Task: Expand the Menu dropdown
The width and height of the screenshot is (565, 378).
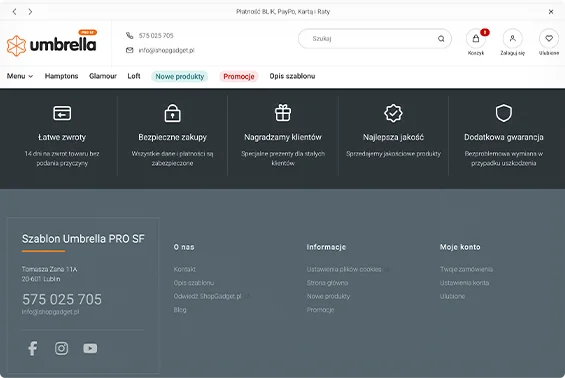Action: (20, 76)
